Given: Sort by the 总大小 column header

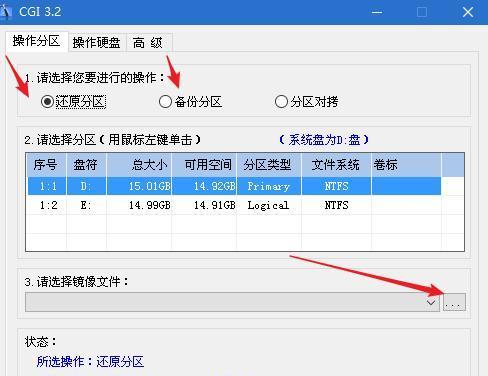Looking at the screenshot, I should click(139, 165).
